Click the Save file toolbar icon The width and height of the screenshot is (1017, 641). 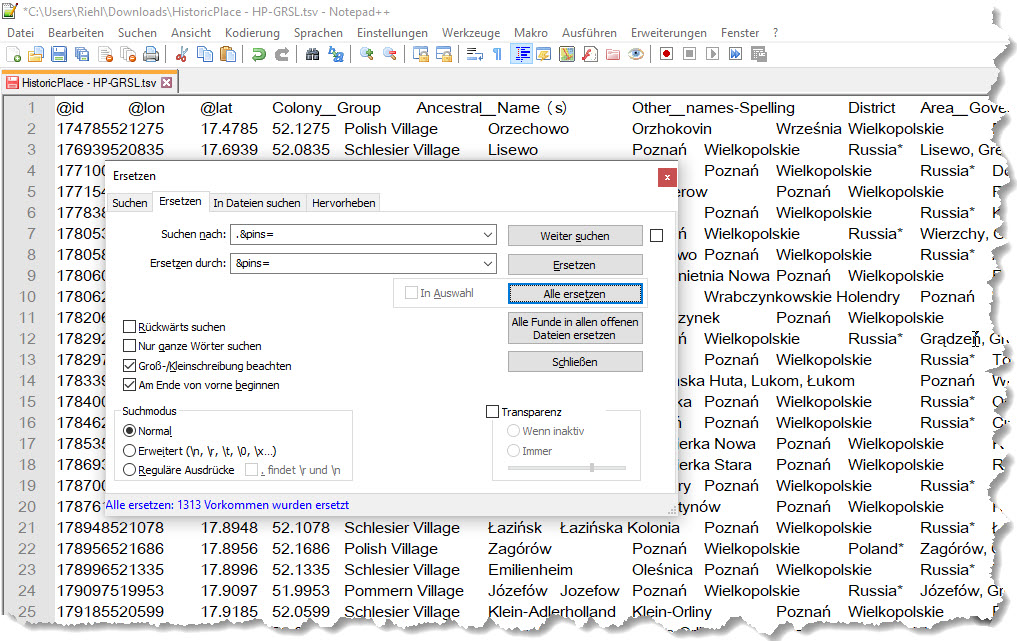pos(58,54)
